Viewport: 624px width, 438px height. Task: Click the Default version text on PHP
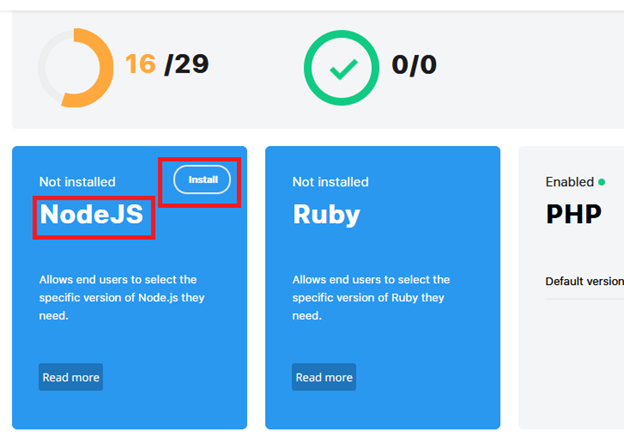585,281
